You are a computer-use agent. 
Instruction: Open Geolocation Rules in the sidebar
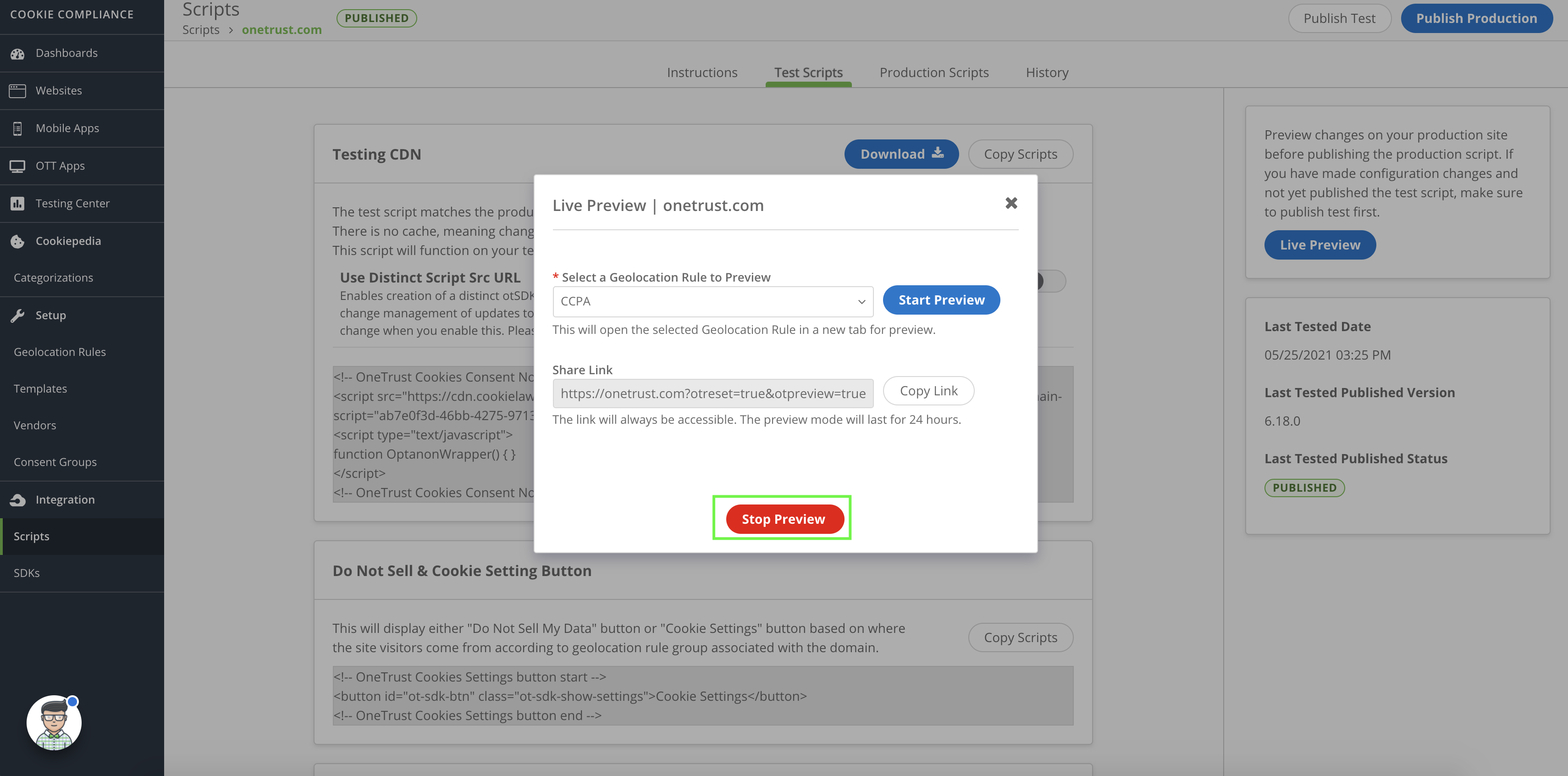tap(60, 352)
